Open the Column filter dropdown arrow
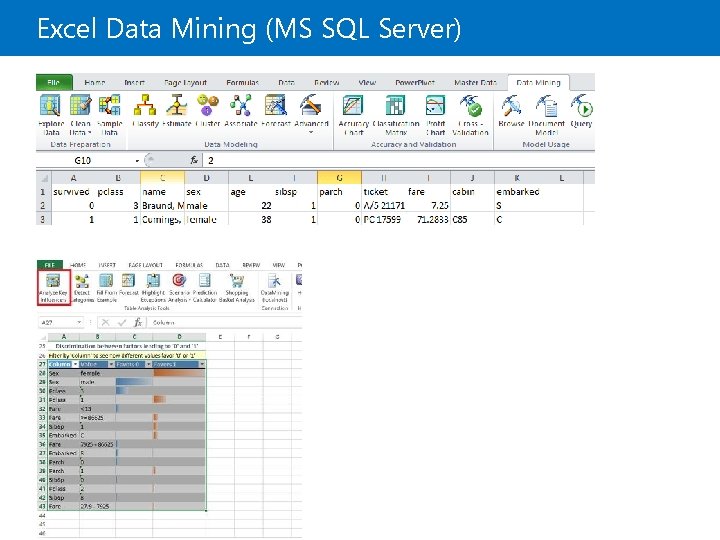Image resolution: width=720 pixels, height=540 pixels. coord(75,364)
